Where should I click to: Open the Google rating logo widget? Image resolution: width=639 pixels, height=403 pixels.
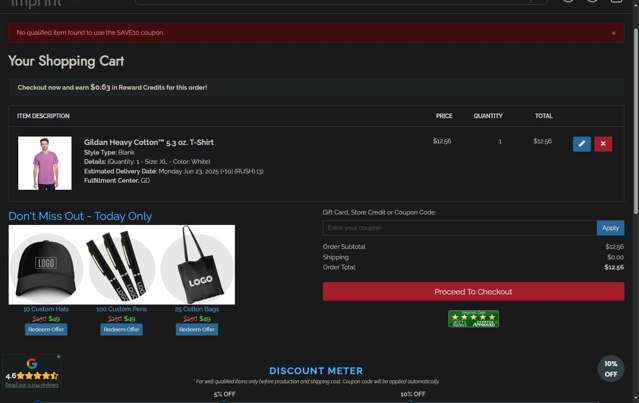32,363
